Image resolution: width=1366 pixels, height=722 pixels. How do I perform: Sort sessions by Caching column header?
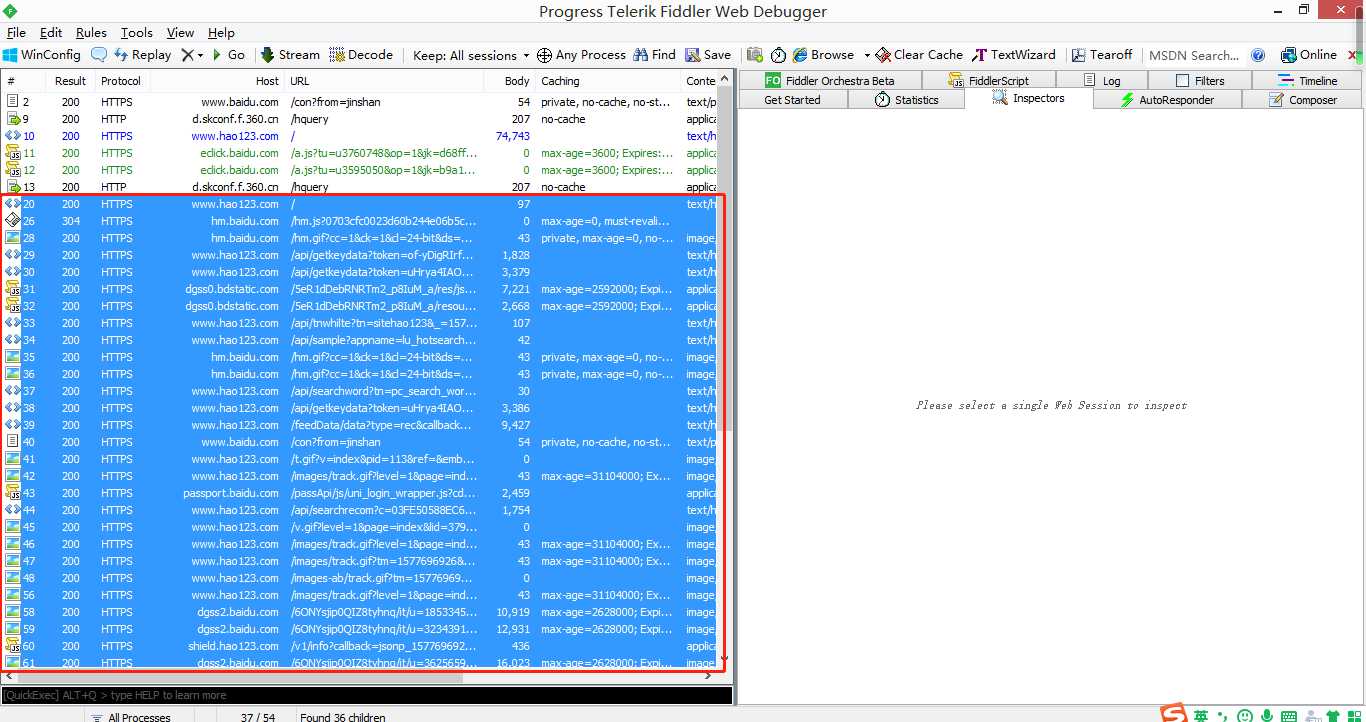point(608,81)
